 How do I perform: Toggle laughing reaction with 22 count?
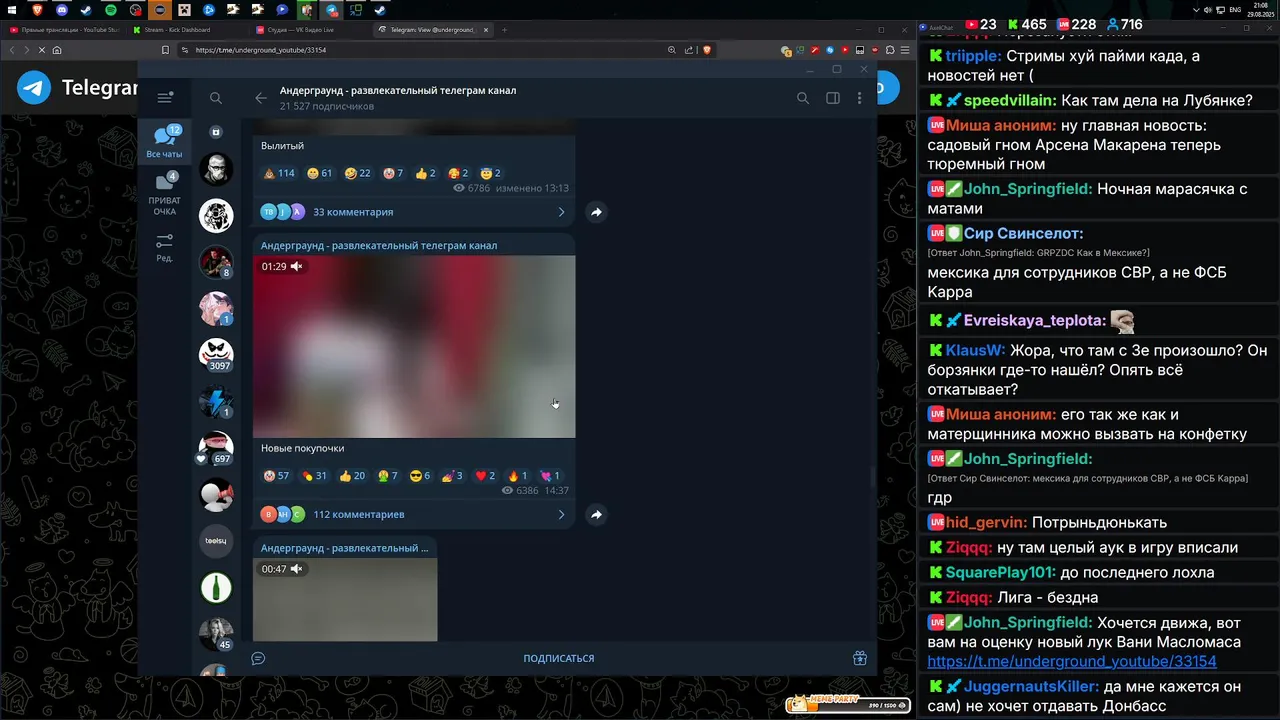(x=357, y=173)
